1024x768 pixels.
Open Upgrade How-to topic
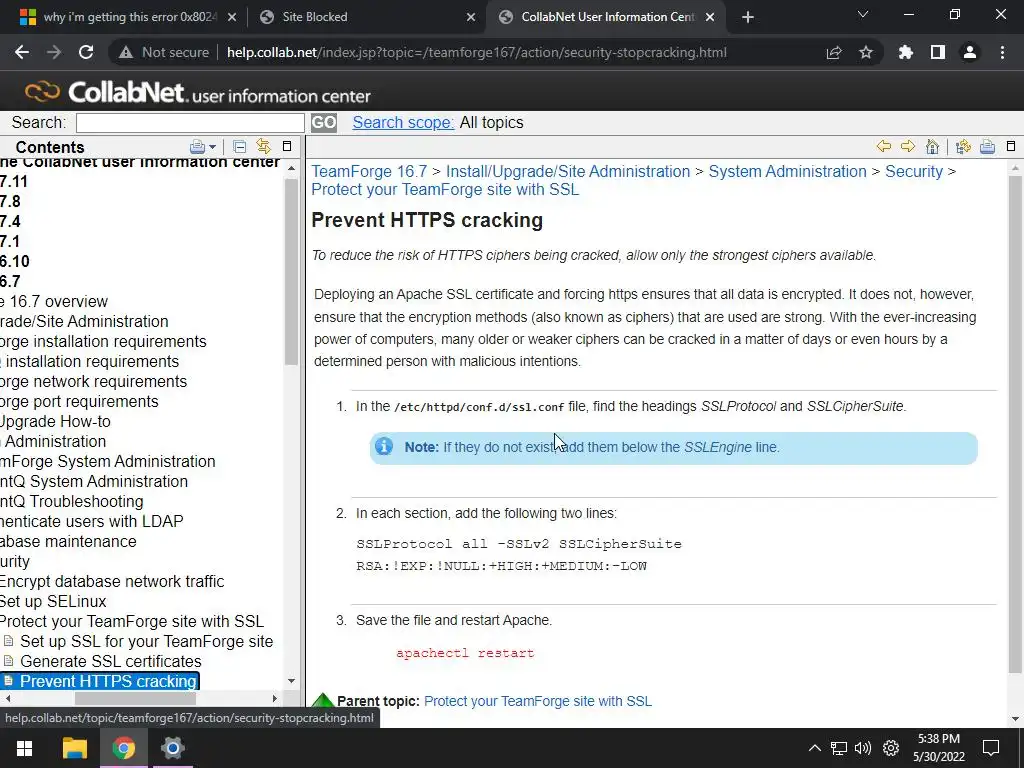click(56, 421)
